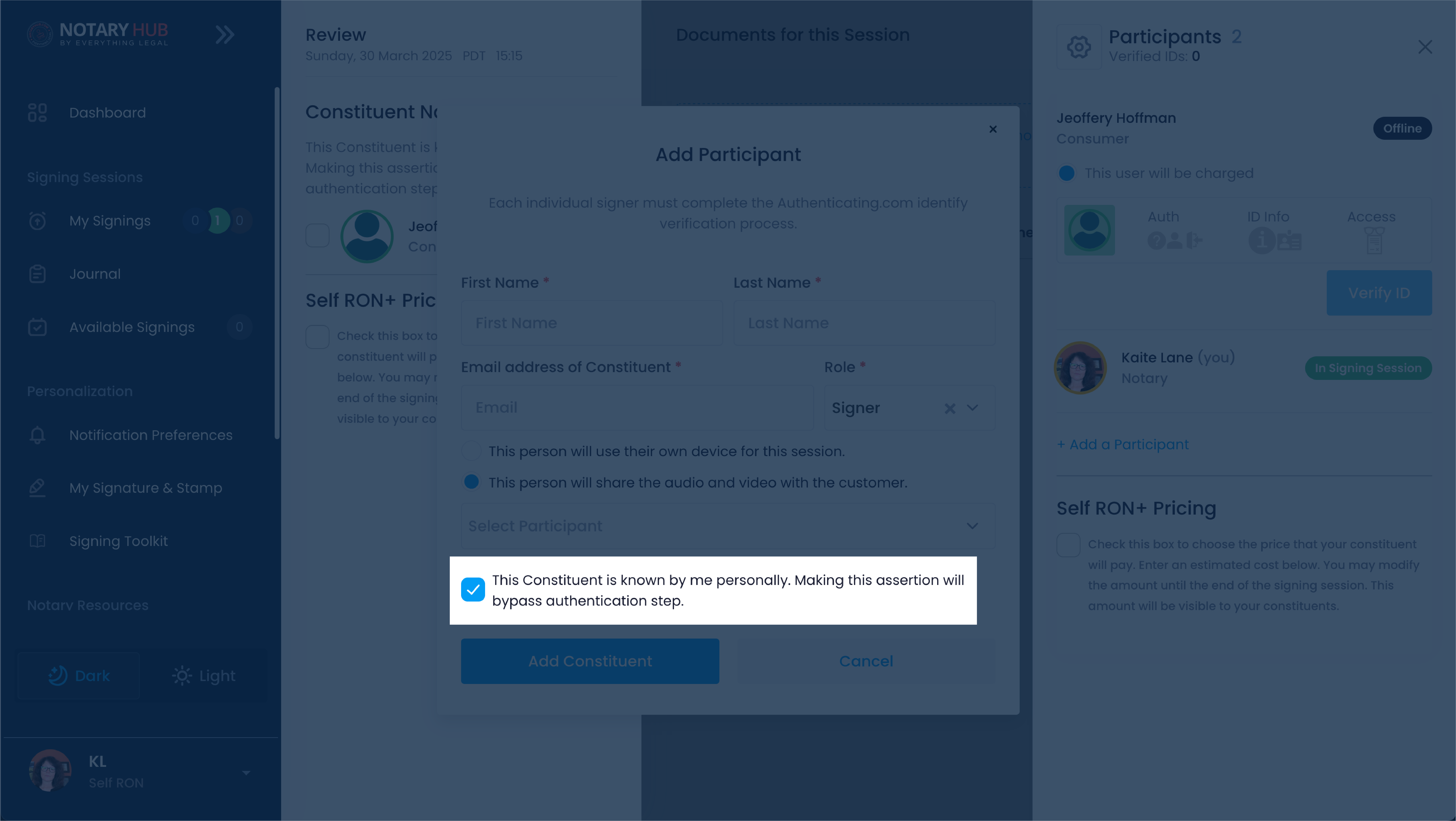Open Available Signings menu item
The image size is (1456, 821).
(x=132, y=327)
